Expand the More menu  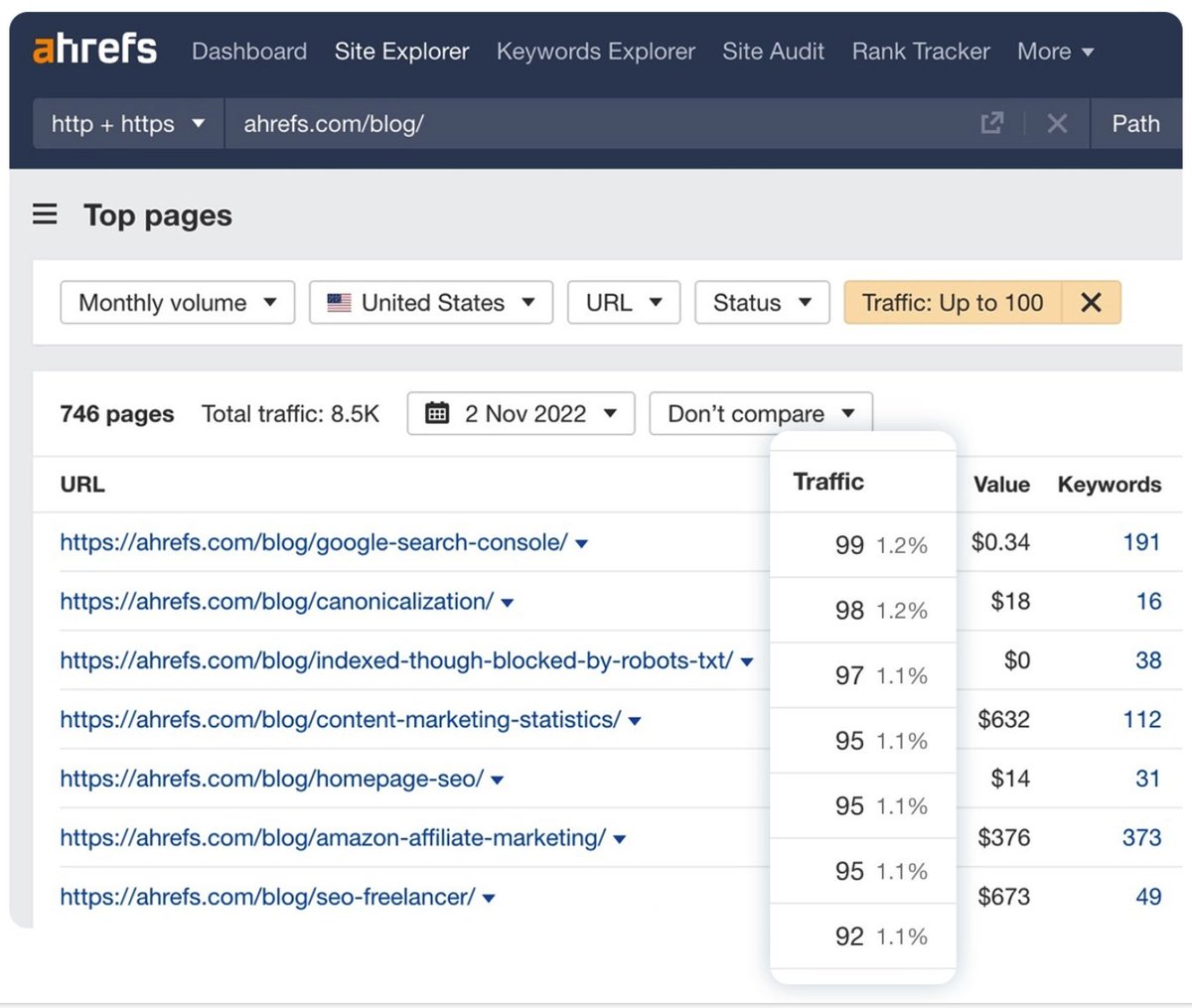pyautogui.click(x=1055, y=51)
